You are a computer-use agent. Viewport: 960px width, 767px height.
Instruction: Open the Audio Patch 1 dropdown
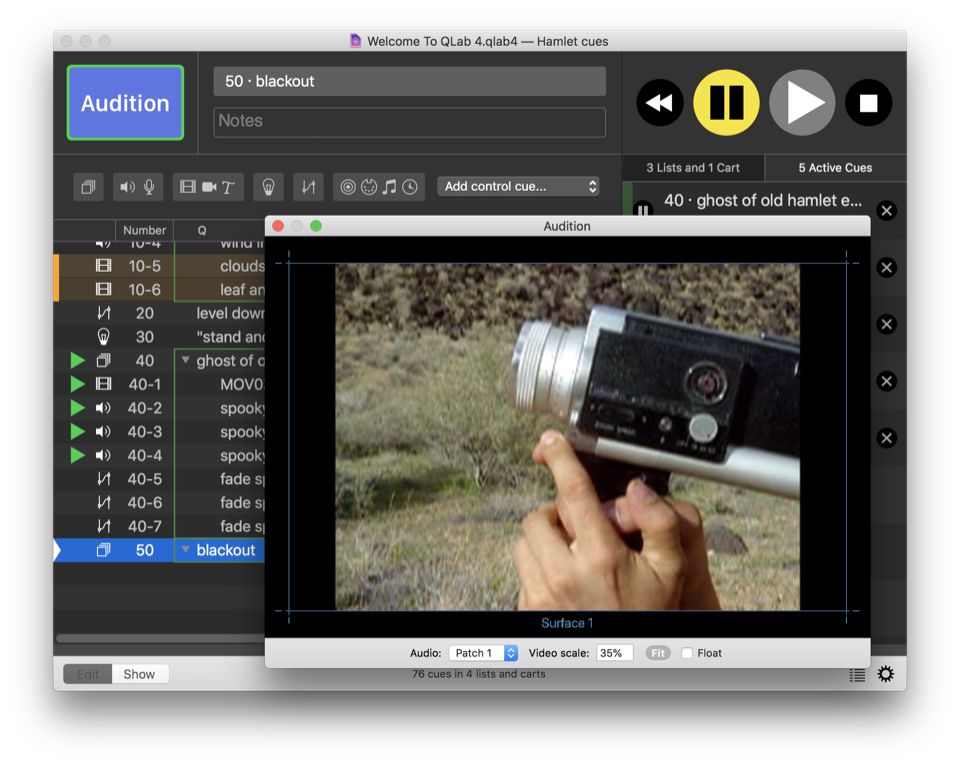point(483,653)
